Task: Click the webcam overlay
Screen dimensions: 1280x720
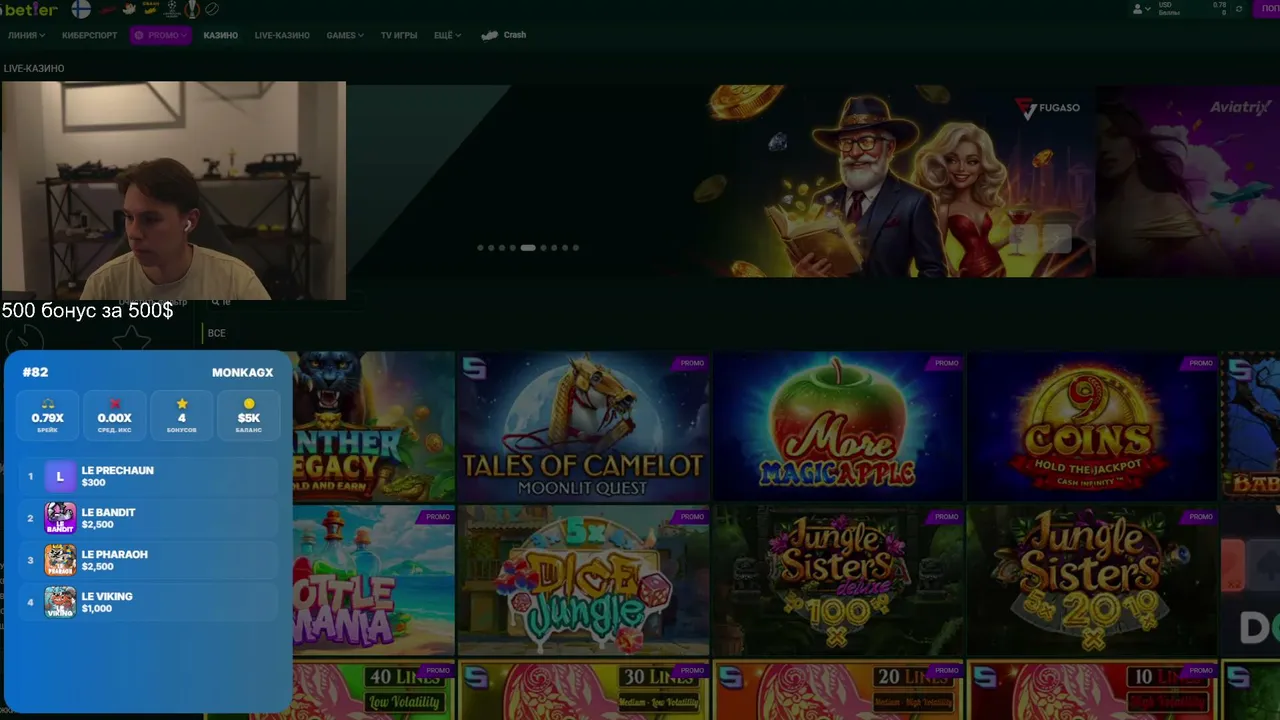Action: tap(174, 191)
